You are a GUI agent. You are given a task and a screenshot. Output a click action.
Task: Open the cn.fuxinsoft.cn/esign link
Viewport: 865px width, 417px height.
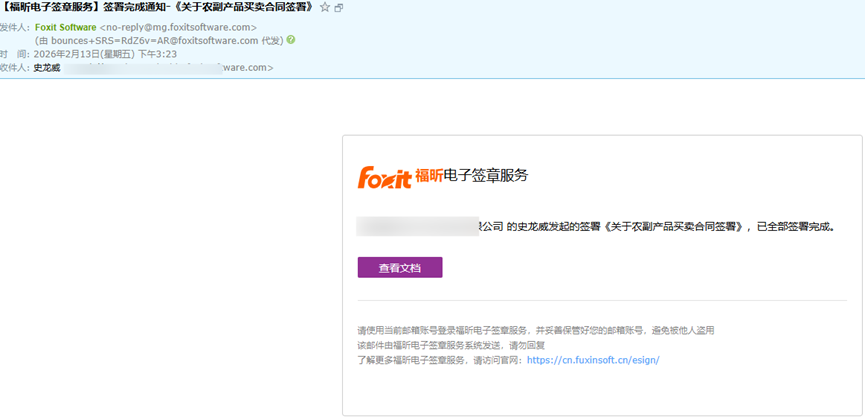[x=593, y=359]
